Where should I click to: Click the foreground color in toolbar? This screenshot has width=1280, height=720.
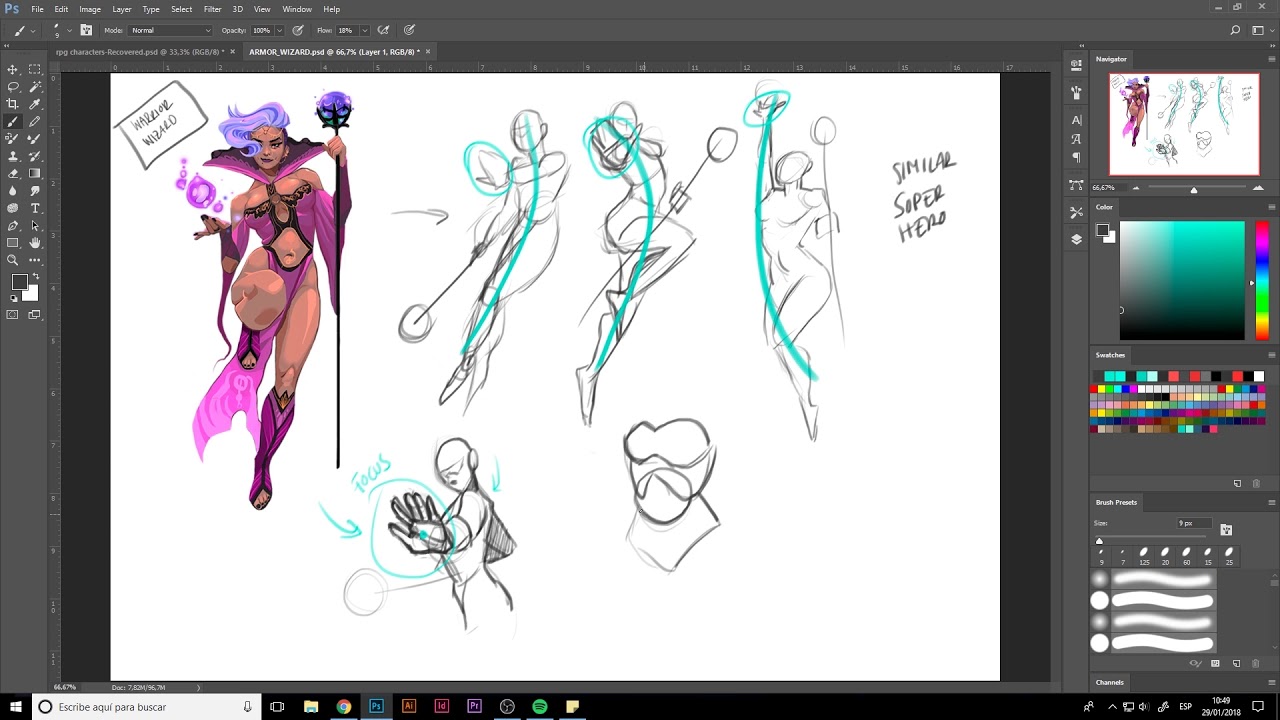point(19,283)
